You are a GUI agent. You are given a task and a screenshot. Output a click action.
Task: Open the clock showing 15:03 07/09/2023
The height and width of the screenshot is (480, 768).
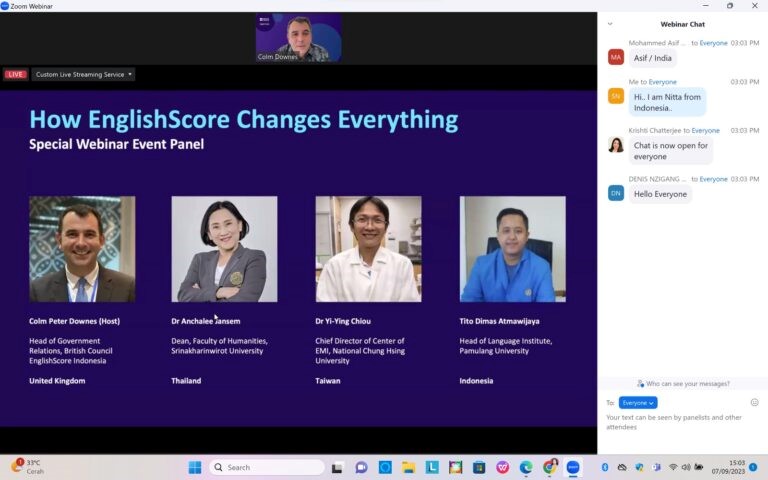click(x=730, y=467)
